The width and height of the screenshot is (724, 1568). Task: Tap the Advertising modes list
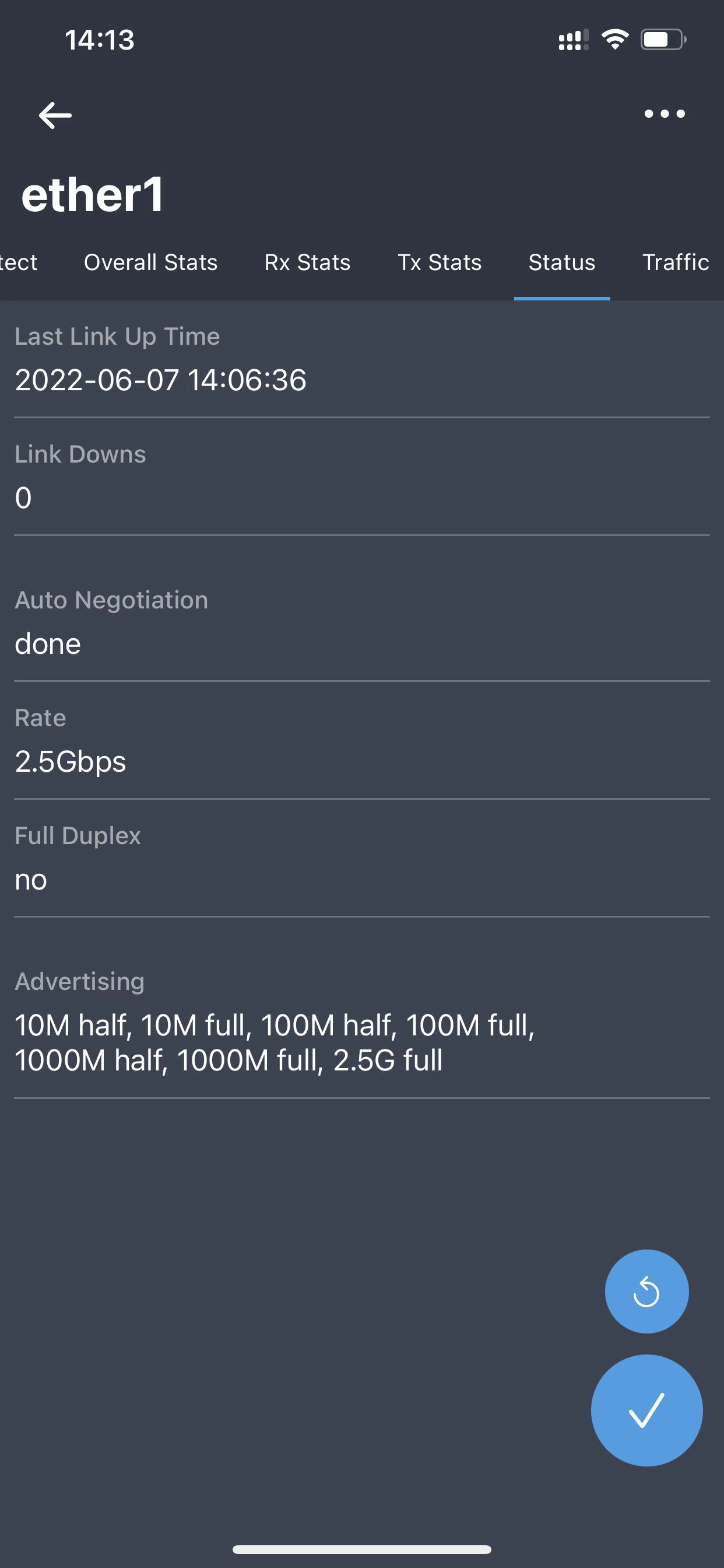[x=274, y=1042]
